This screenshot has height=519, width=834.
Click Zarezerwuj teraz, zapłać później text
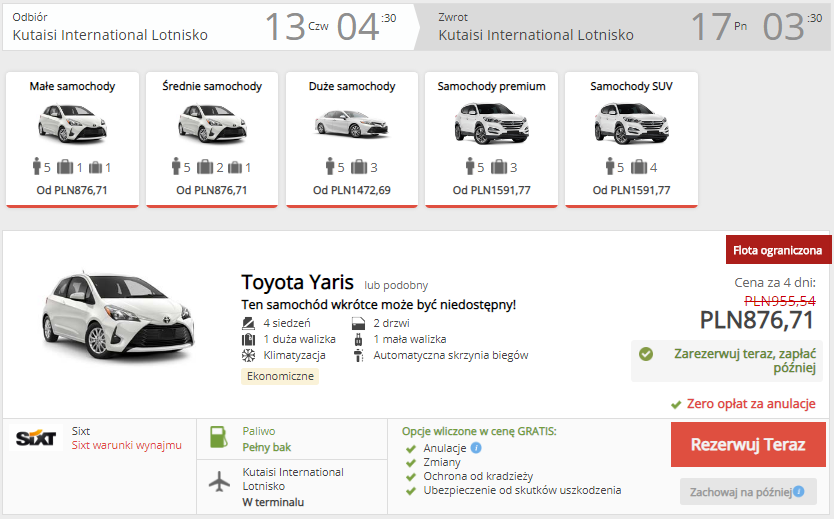pyautogui.click(x=745, y=361)
